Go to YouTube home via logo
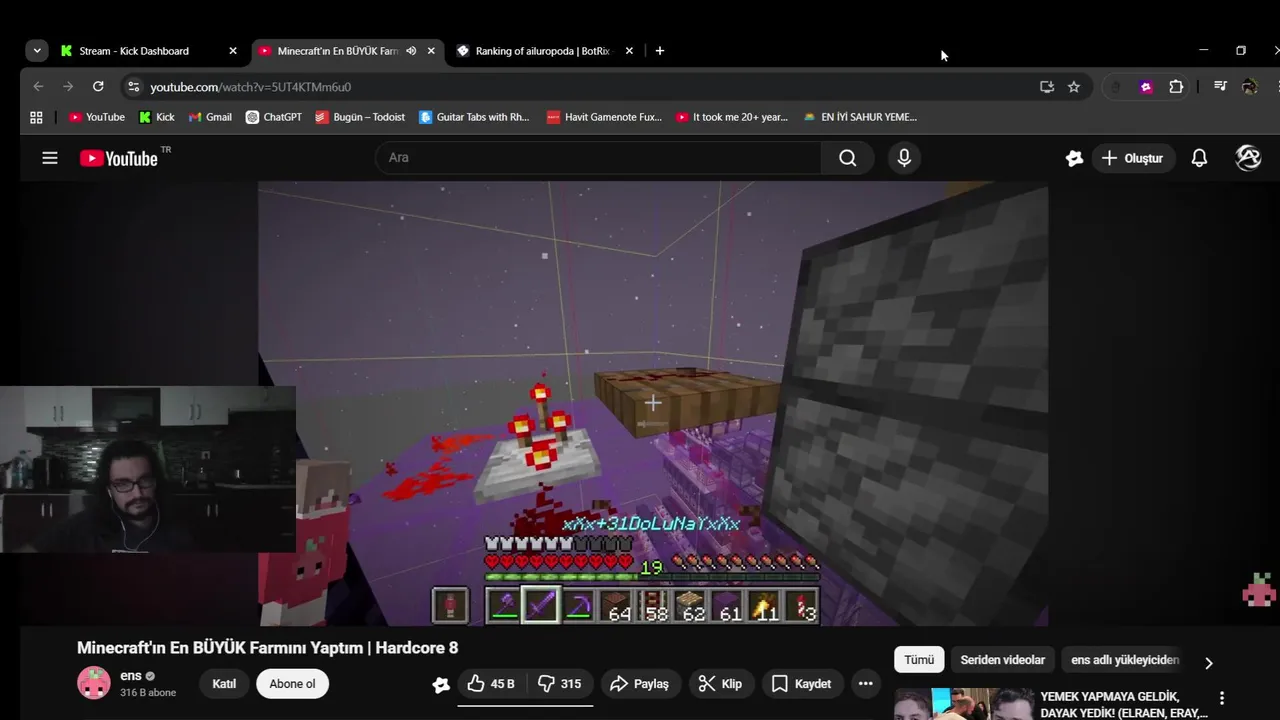This screenshot has width=1280, height=720. (x=119, y=158)
